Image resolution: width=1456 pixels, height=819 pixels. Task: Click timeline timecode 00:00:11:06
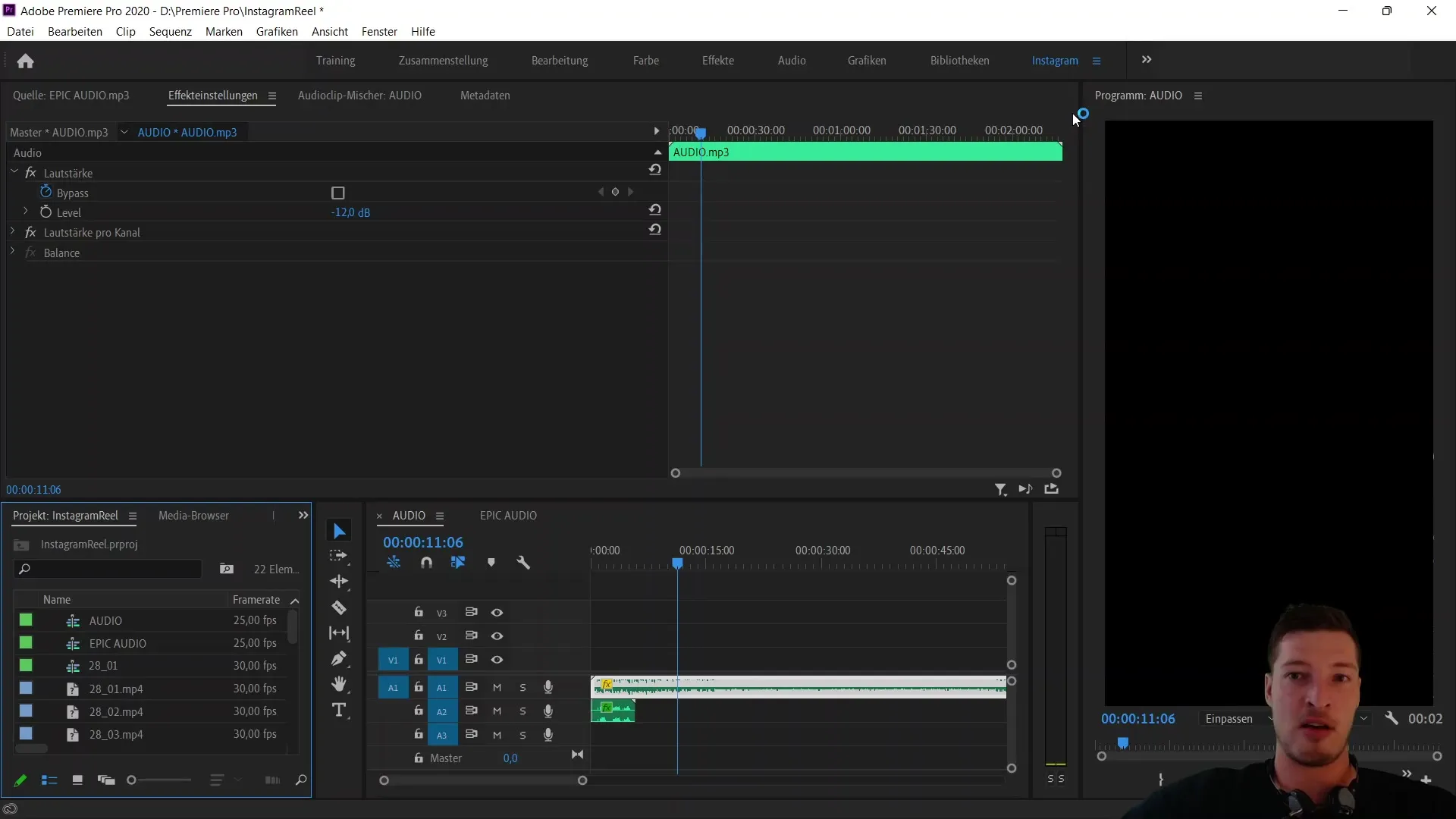click(x=422, y=542)
